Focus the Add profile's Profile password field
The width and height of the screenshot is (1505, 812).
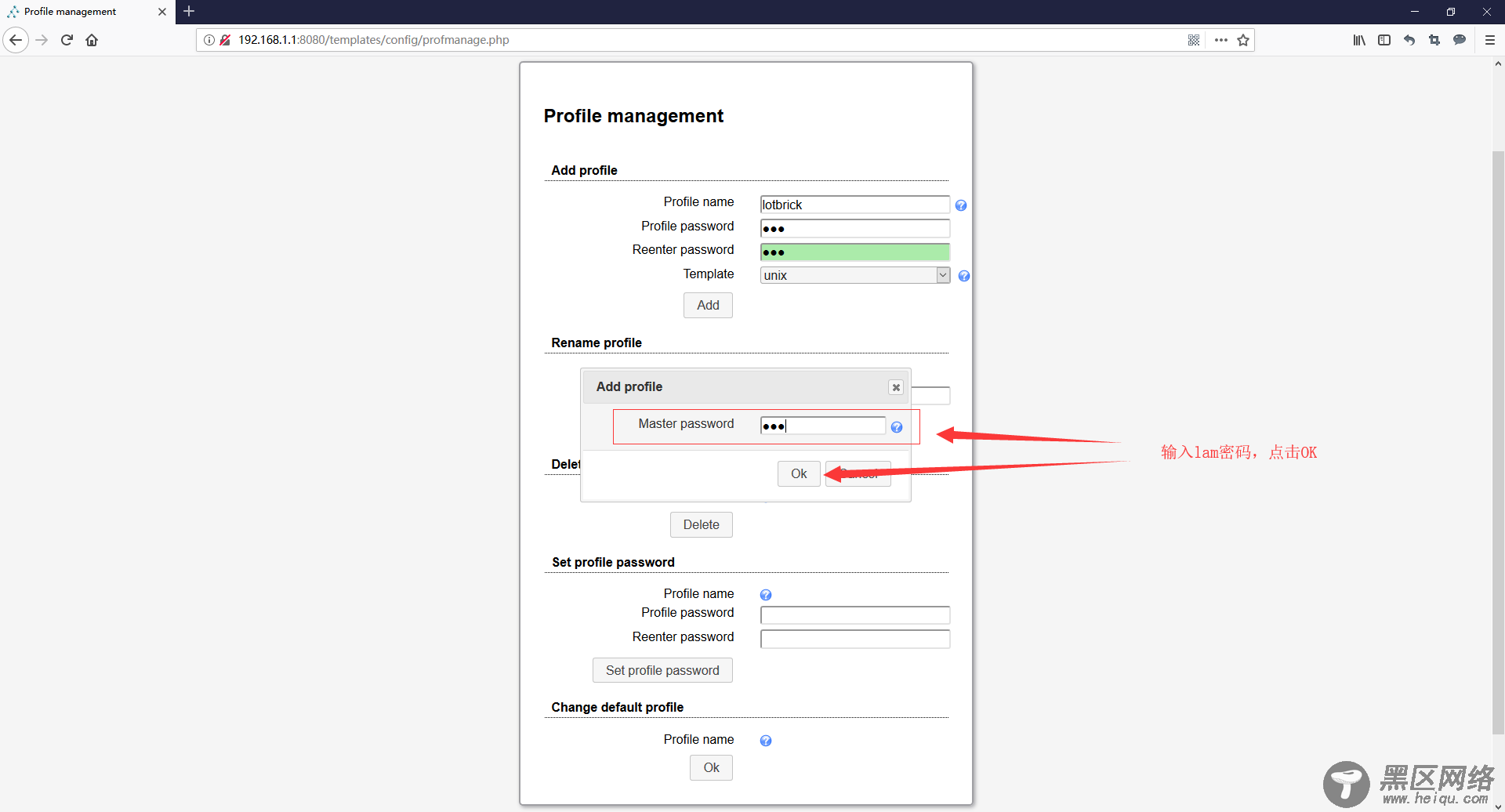coord(855,228)
